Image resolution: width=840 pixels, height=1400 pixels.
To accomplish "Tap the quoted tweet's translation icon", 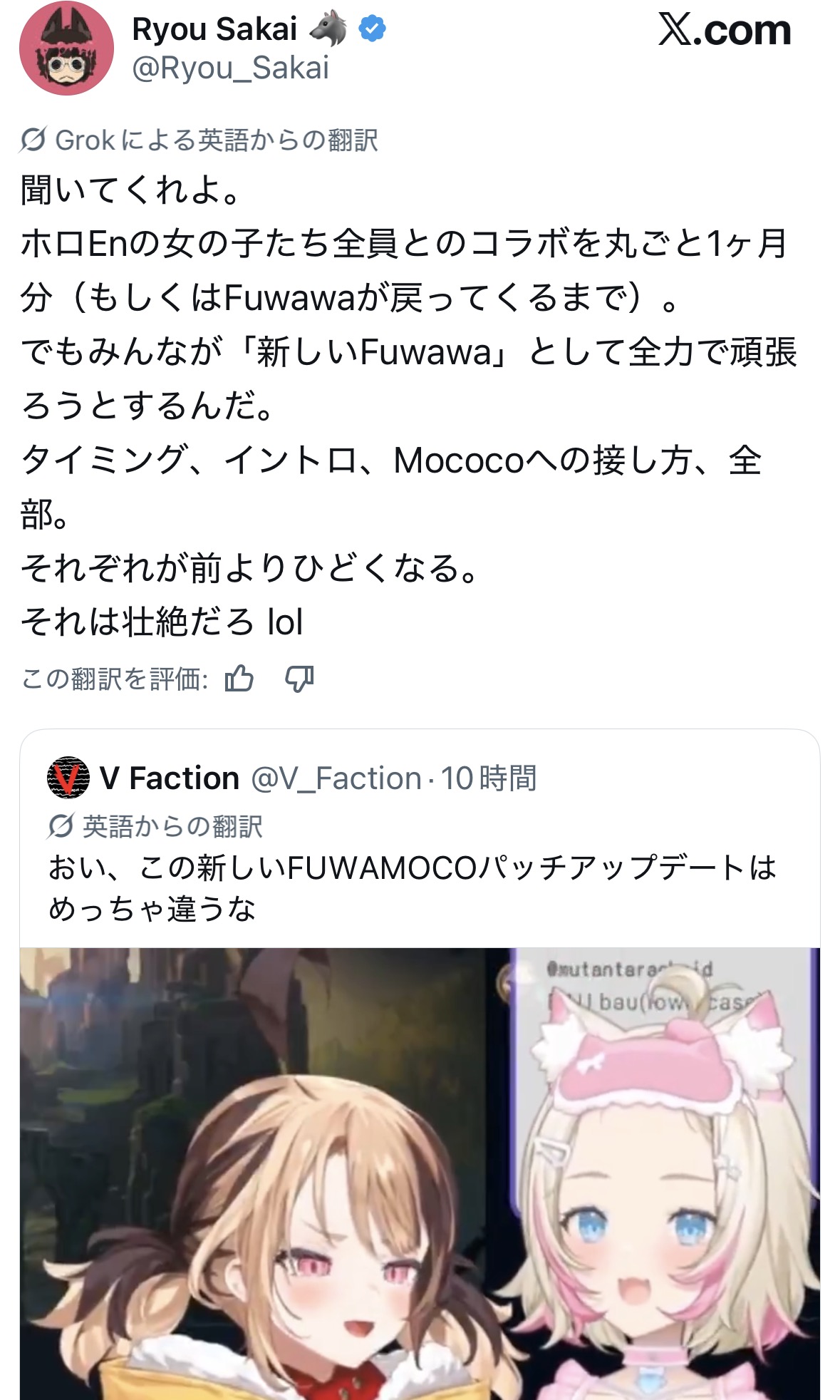I will point(61,826).
